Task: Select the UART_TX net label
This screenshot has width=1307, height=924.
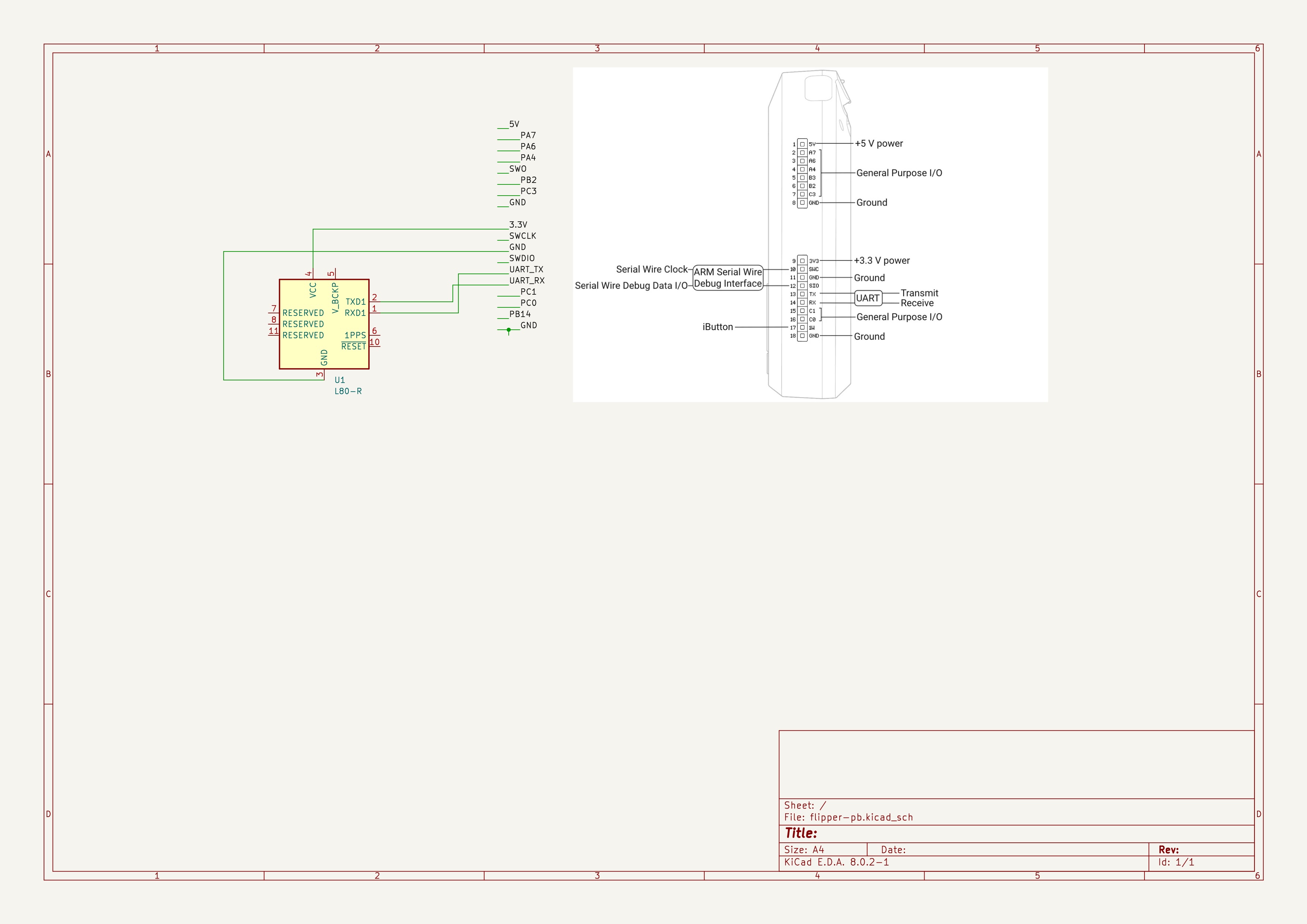Action: [526, 270]
